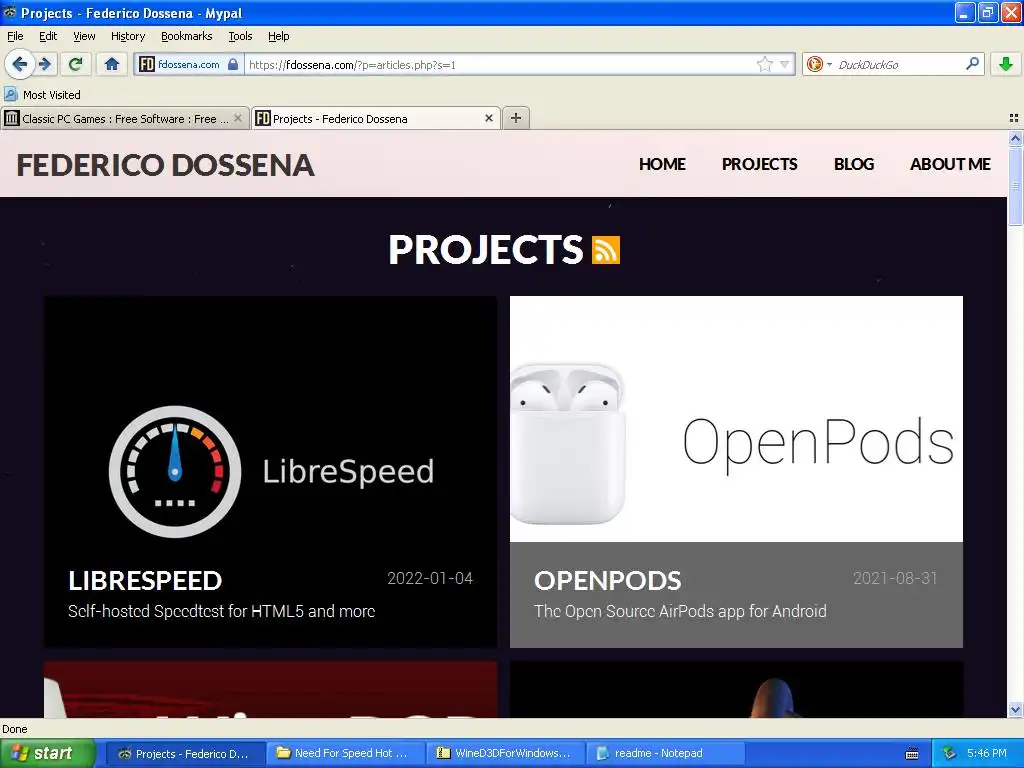
Task: Click the Projects - Federico D... taskbar button
Action: coord(186,754)
